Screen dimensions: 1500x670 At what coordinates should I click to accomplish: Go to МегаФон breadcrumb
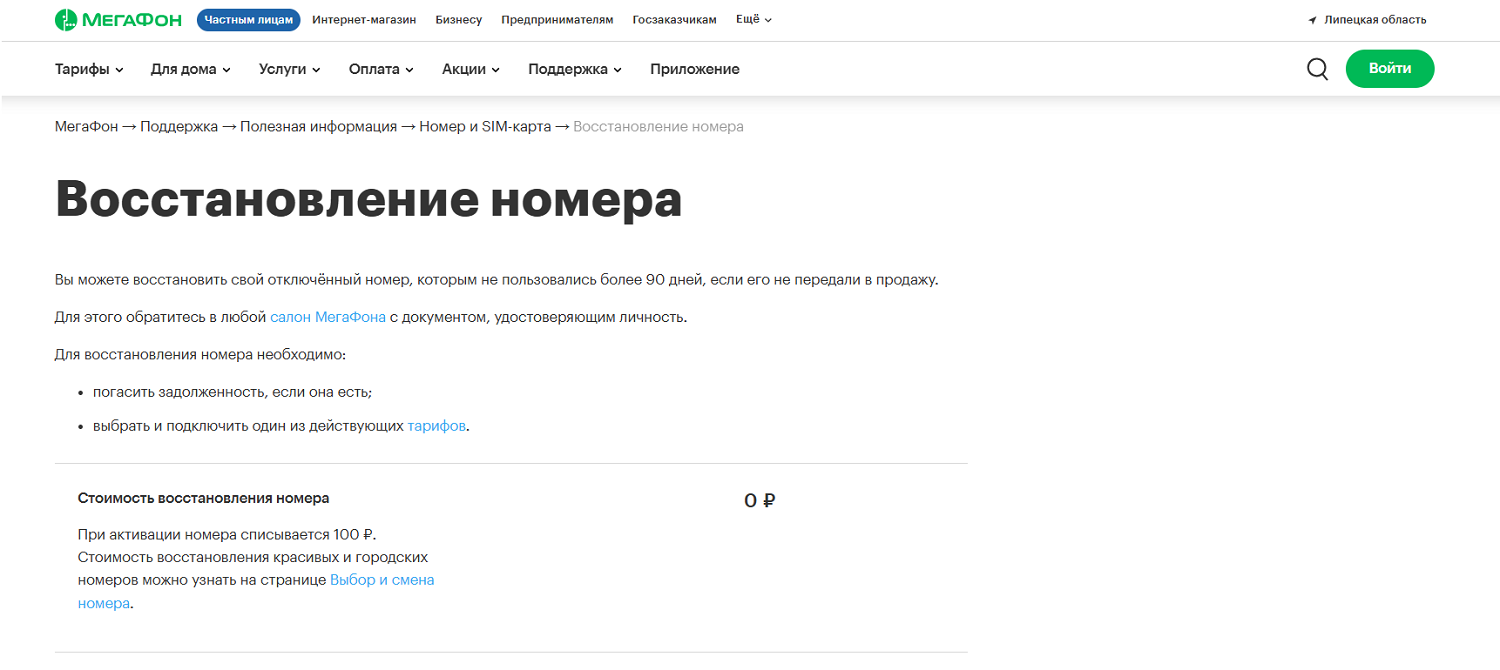click(86, 127)
